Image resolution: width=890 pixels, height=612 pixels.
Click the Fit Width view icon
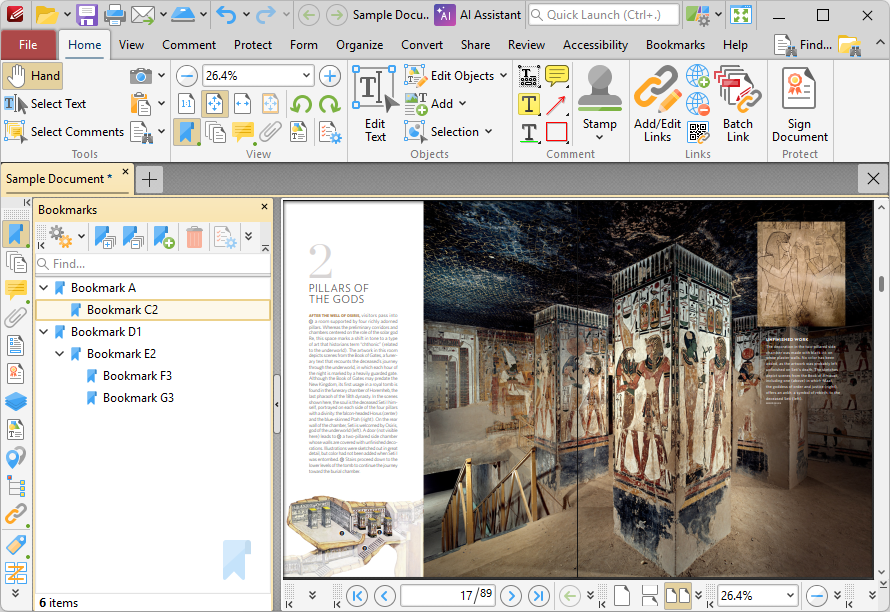pos(242,104)
